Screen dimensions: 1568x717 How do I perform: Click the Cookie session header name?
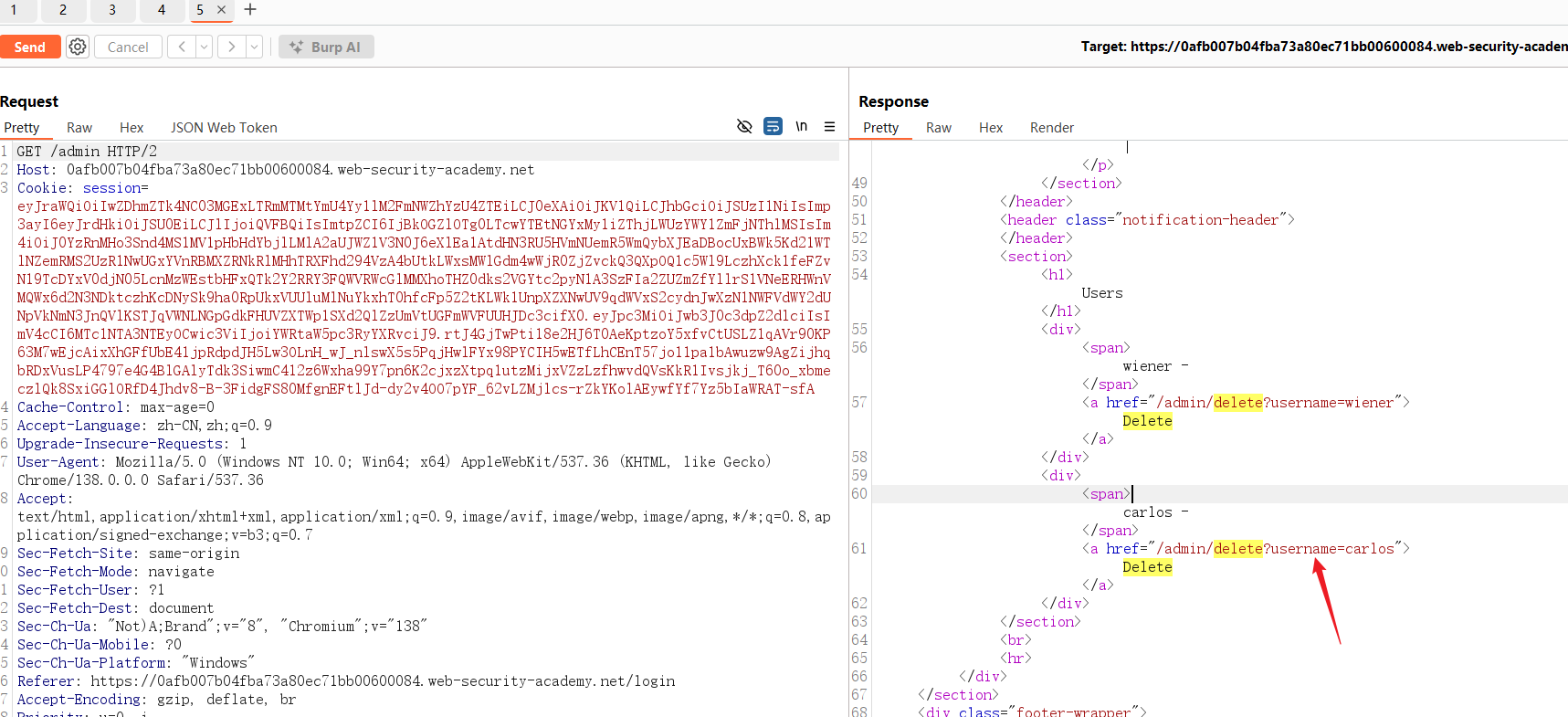click(82, 188)
